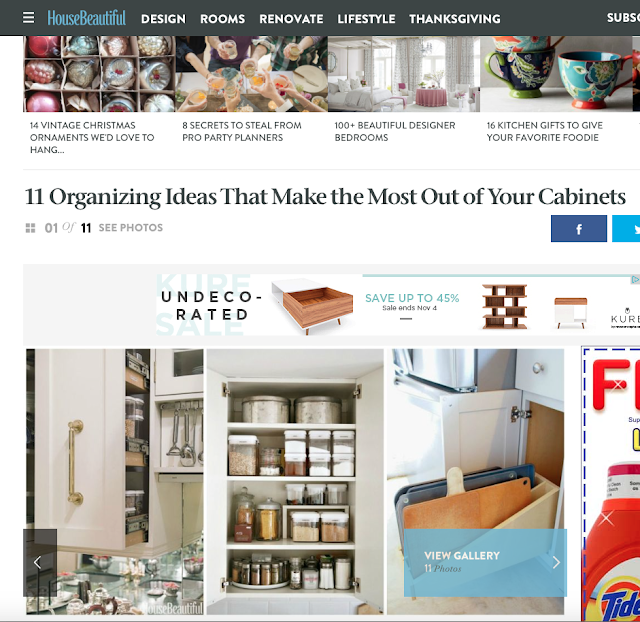
Task: Click the AdChoices icon on banner ad
Action: (635, 280)
